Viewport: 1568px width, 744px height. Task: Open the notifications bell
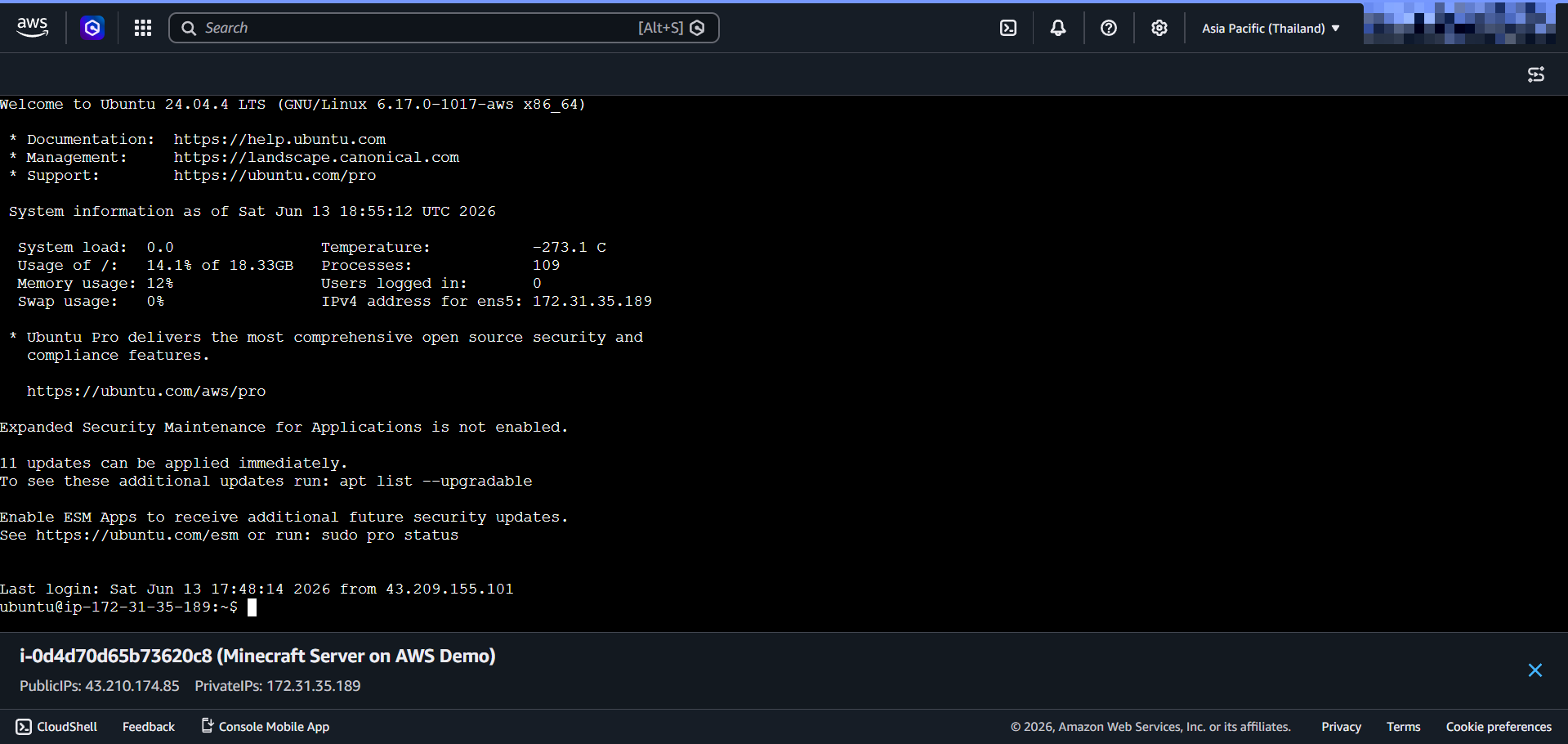1058,28
